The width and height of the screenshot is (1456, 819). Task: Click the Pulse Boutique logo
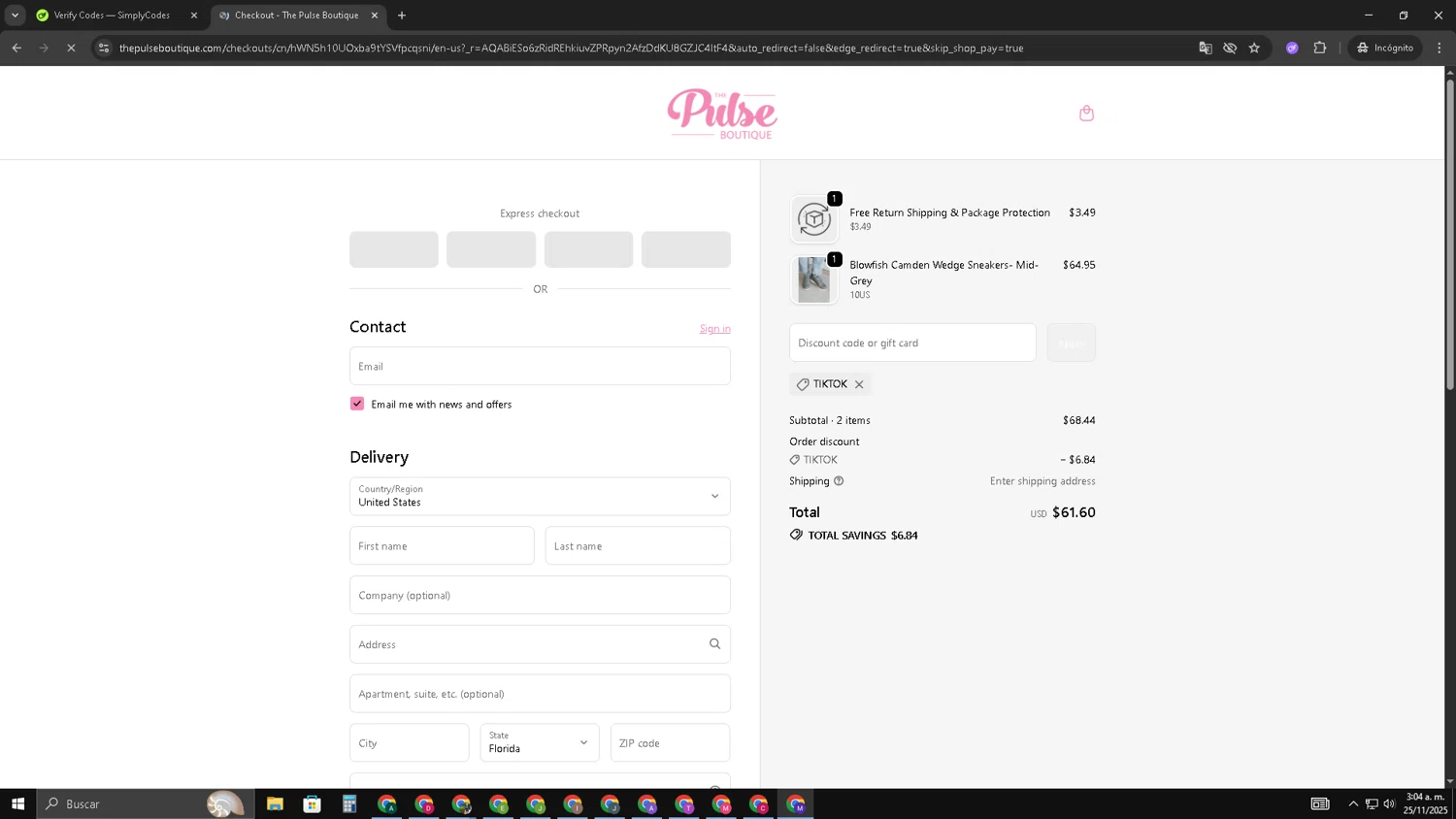722,114
